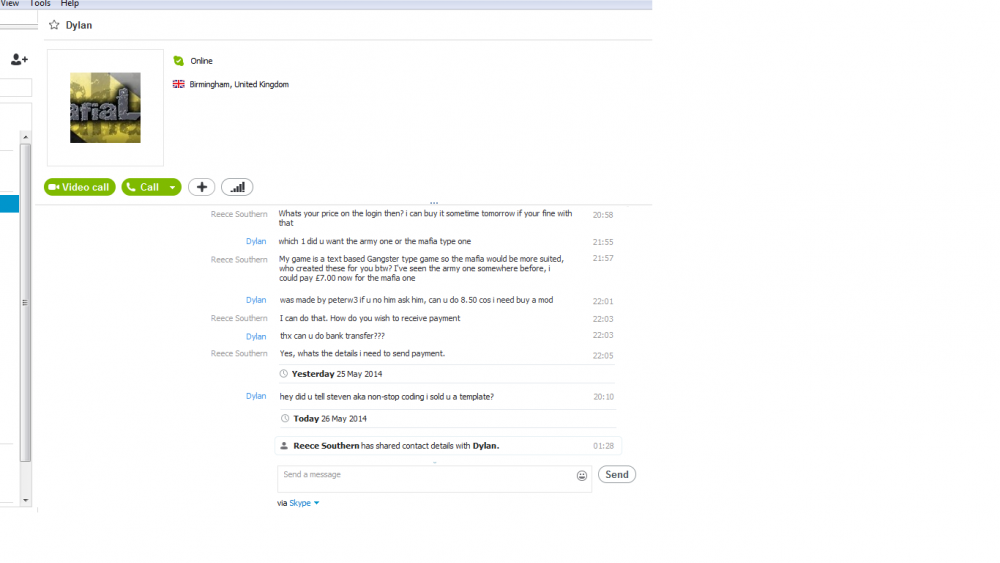The image size is (1000, 563).
Task: Toggle favorite star next to Dylan
Action: (54, 25)
